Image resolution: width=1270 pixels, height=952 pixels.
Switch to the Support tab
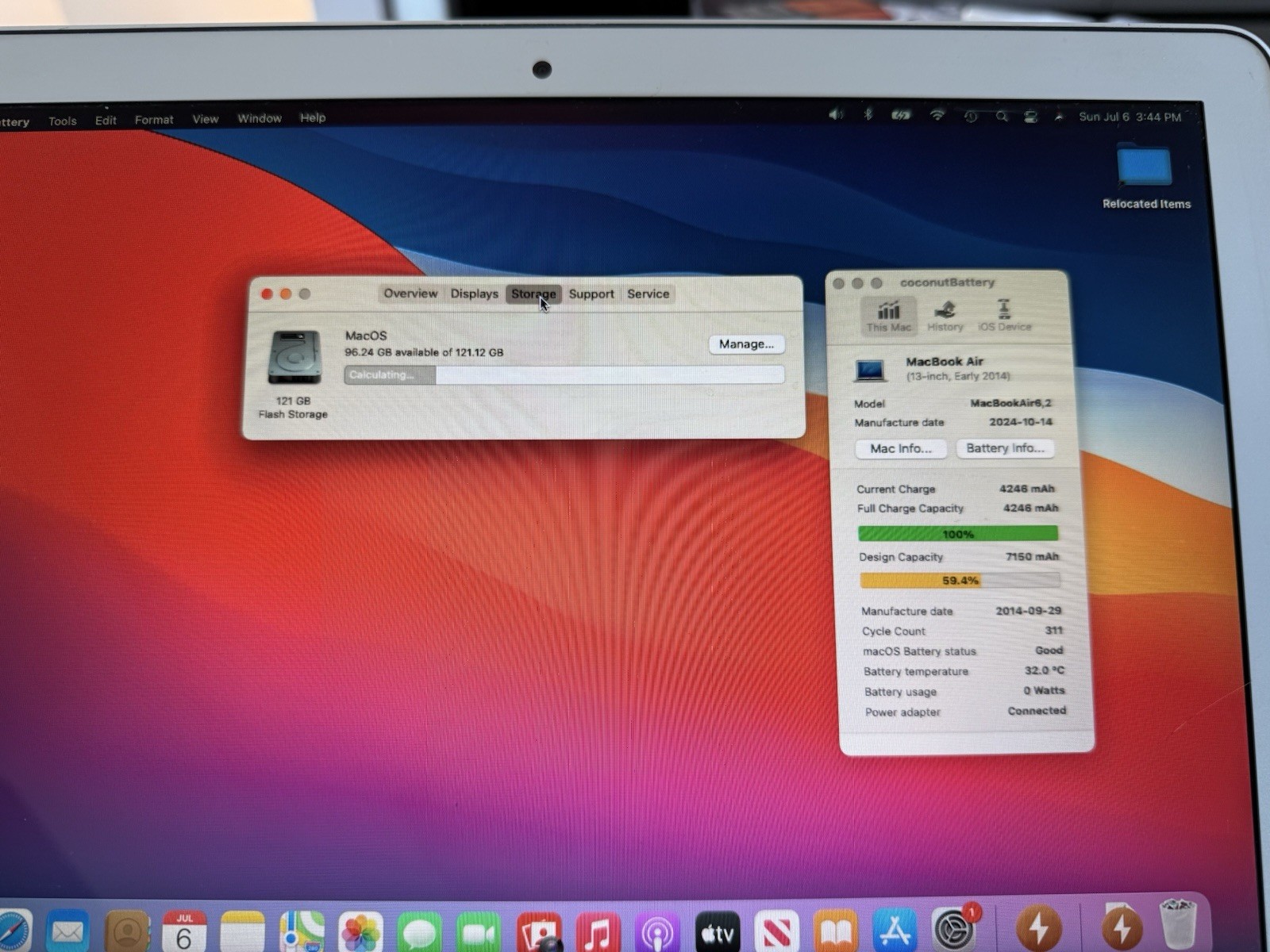pos(591,294)
